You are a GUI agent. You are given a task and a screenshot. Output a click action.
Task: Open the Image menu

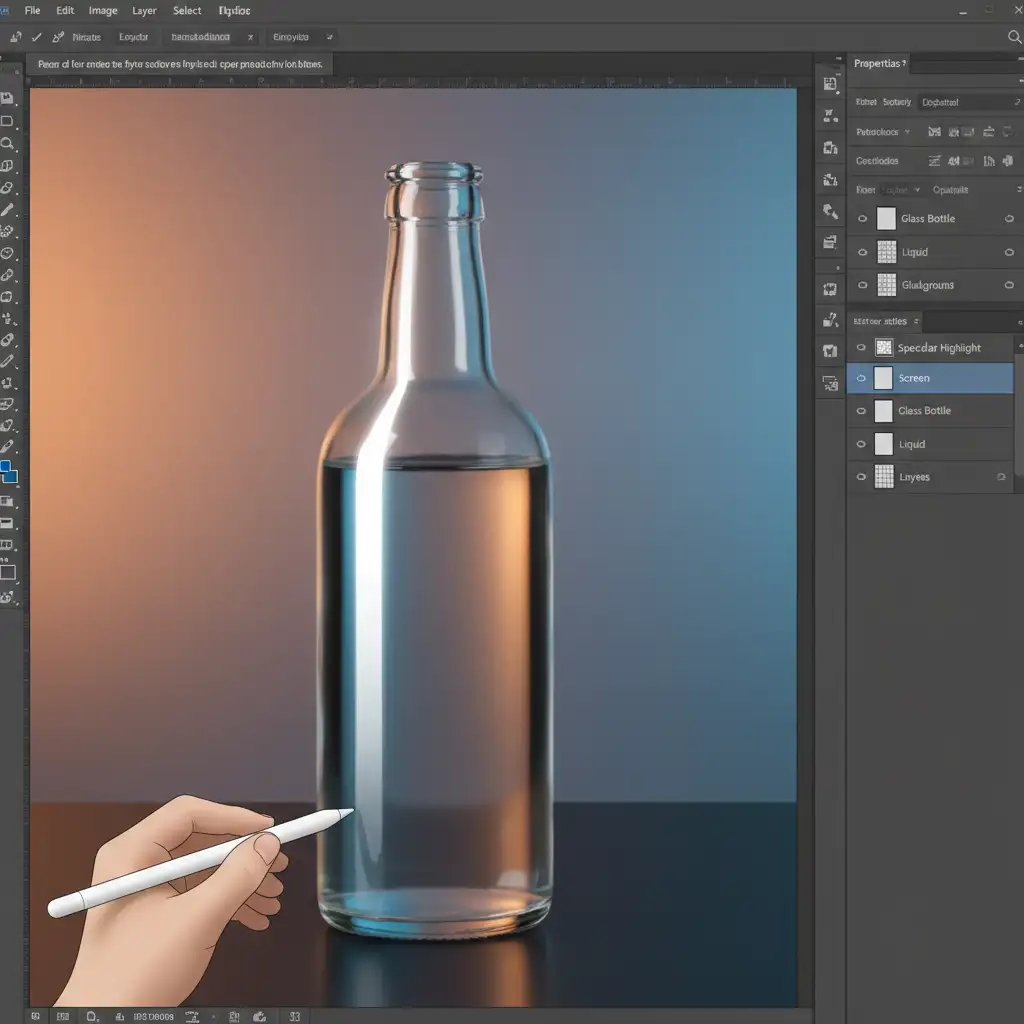tap(102, 11)
